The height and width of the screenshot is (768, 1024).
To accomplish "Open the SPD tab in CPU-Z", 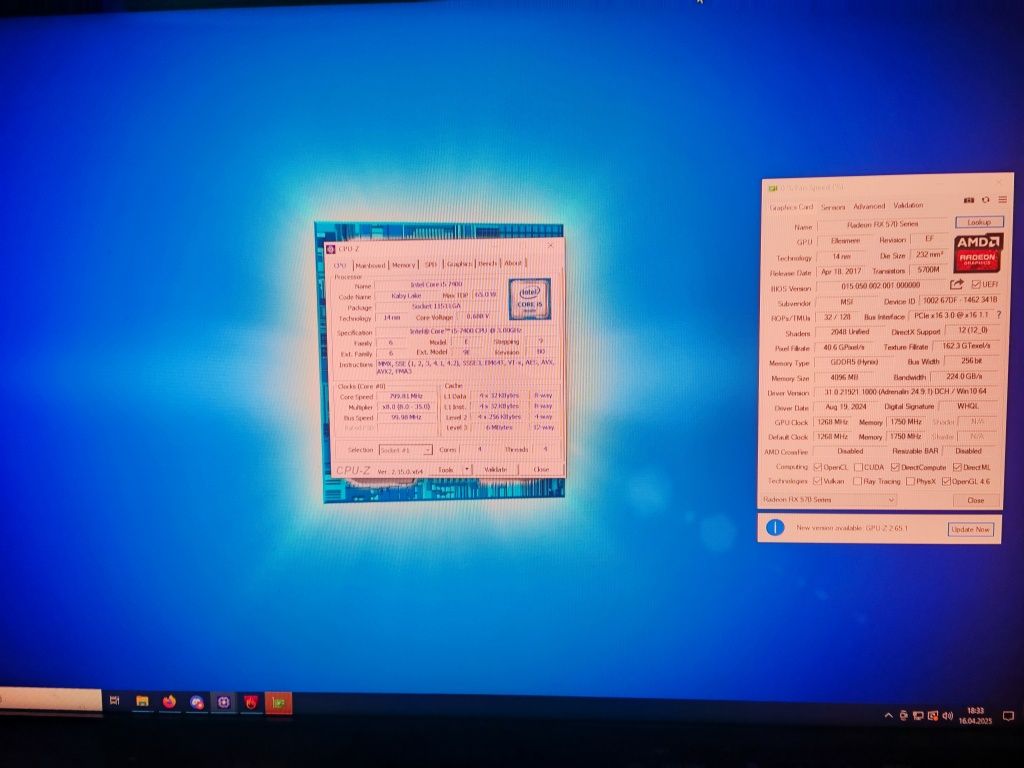I will pos(430,264).
